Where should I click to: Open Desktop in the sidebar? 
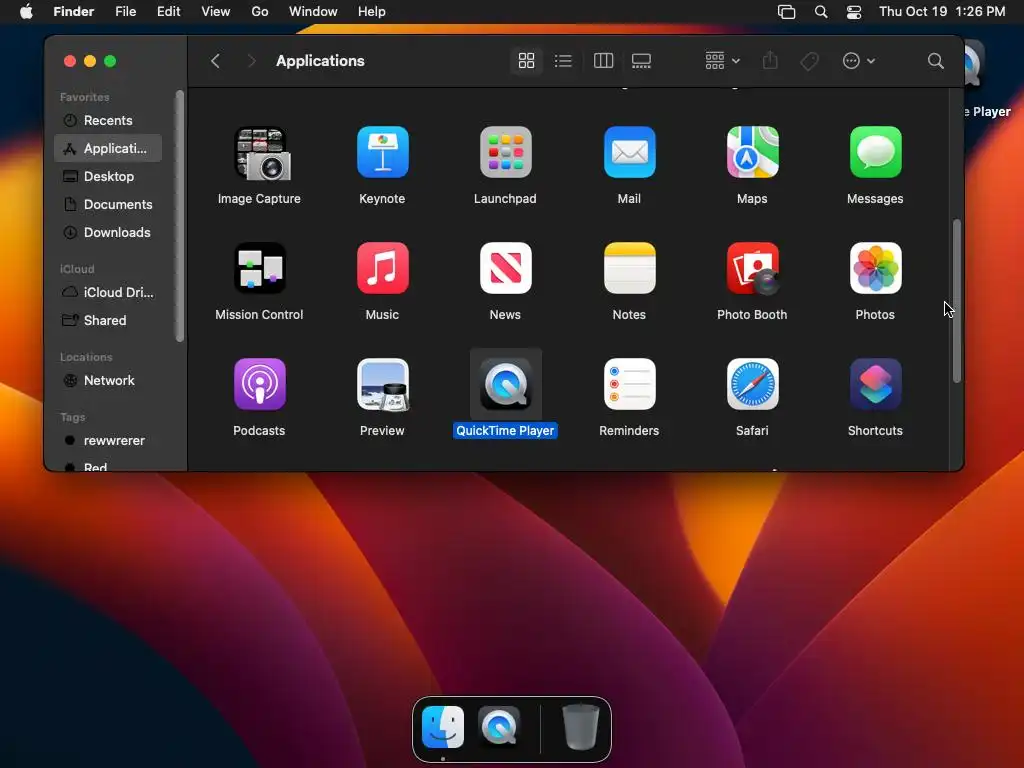pyautogui.click(x=108, y=176)
